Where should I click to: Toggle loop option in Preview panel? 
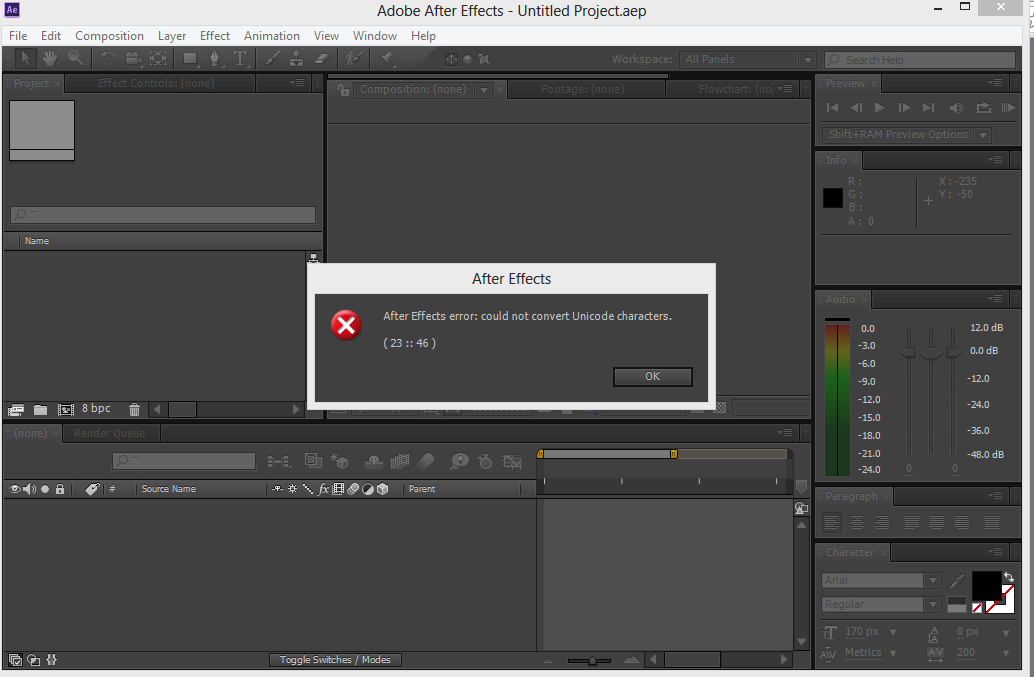pos(983,107)
